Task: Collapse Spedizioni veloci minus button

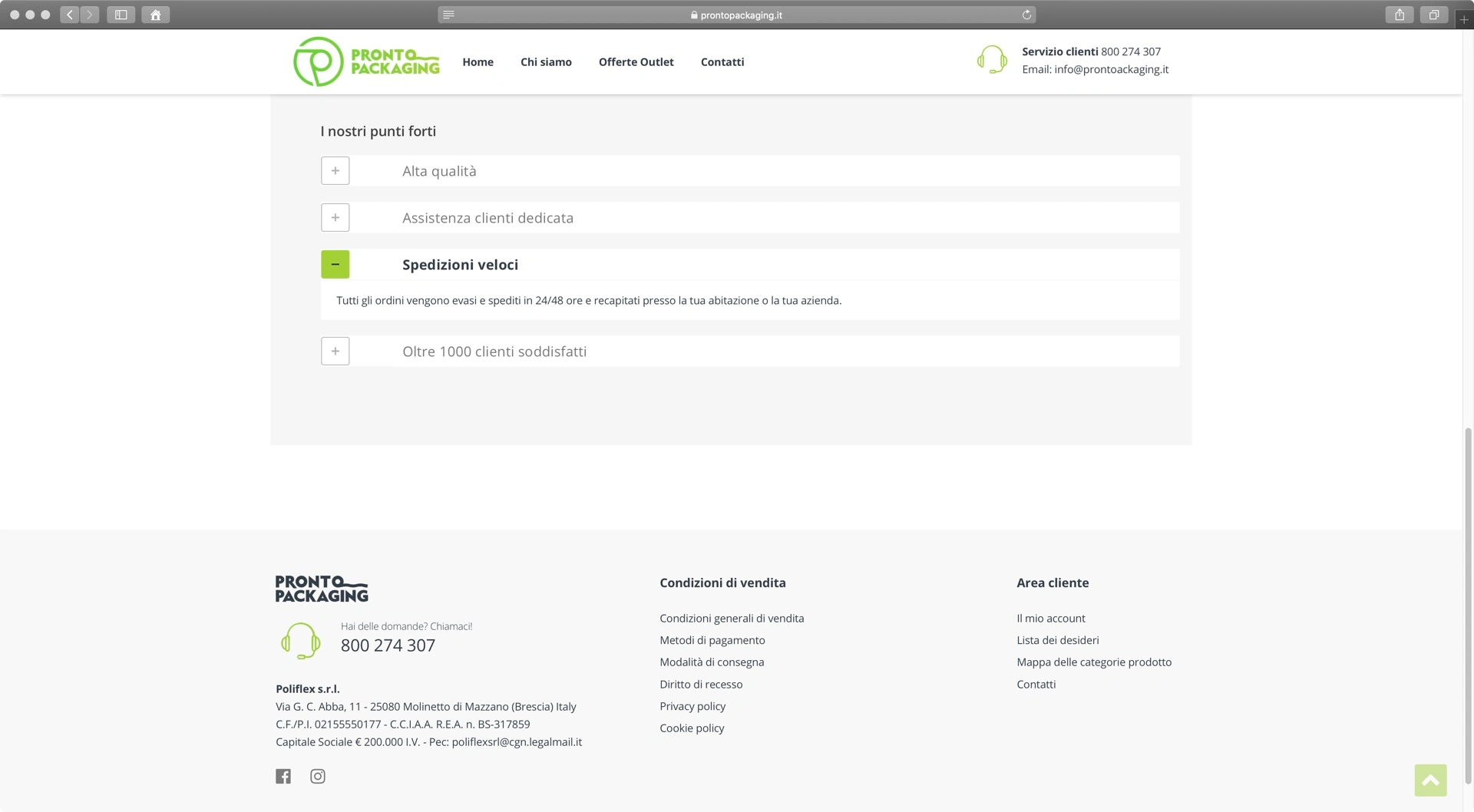Action: point(335,264)
